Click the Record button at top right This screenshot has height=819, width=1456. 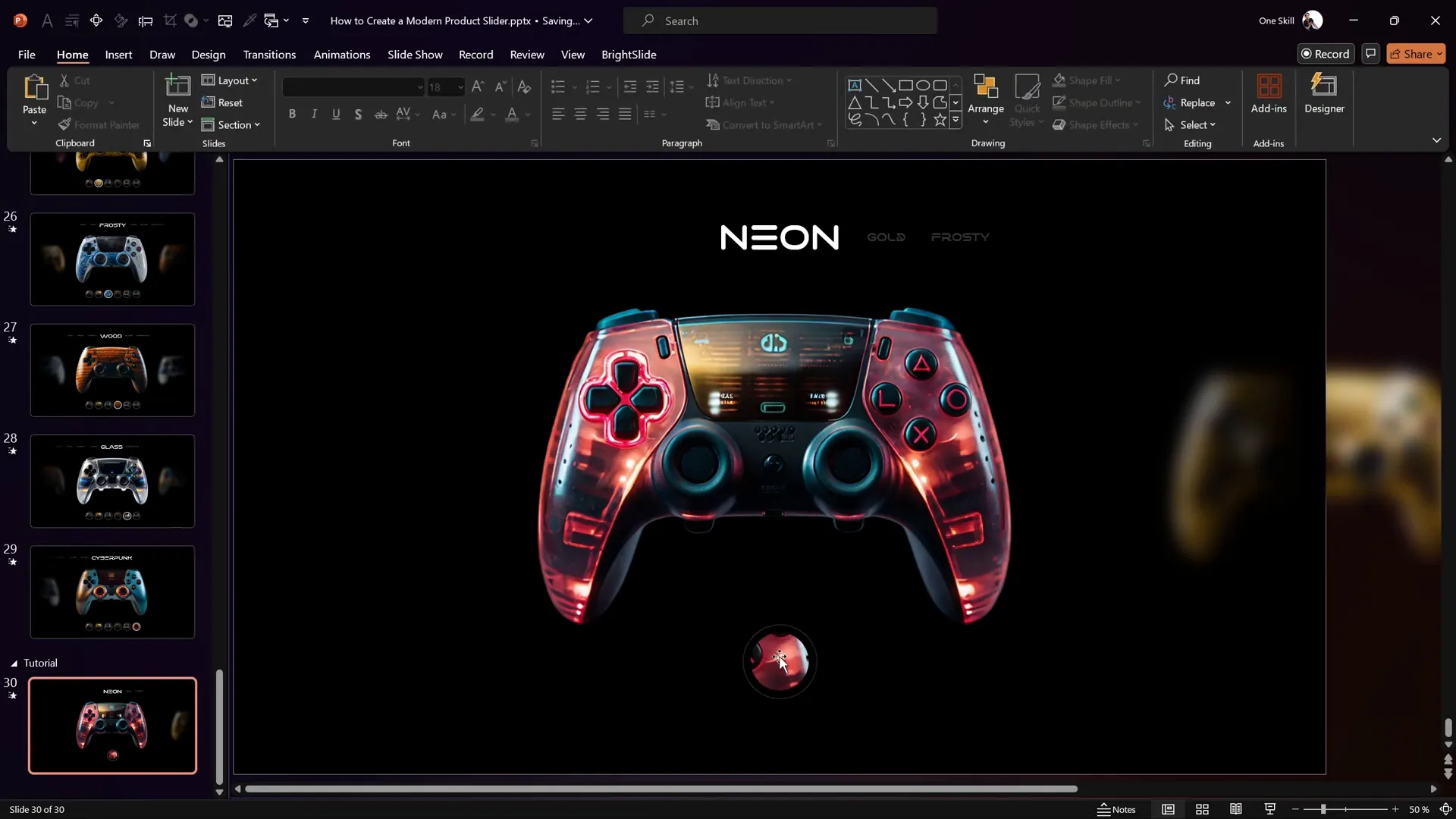coord(1325,54)
